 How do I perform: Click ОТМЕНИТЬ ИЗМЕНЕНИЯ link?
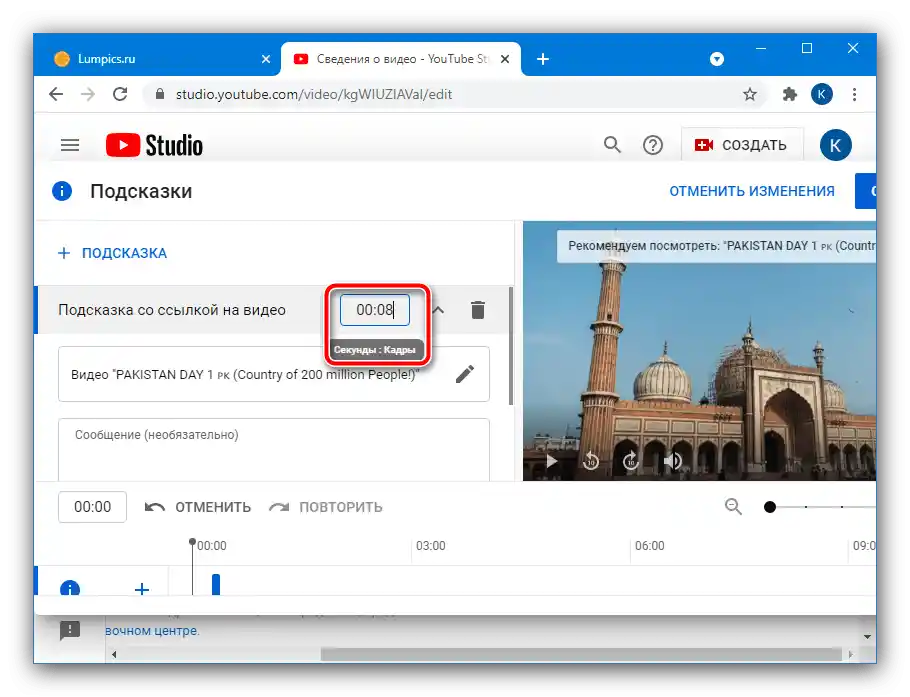(752, 191)
